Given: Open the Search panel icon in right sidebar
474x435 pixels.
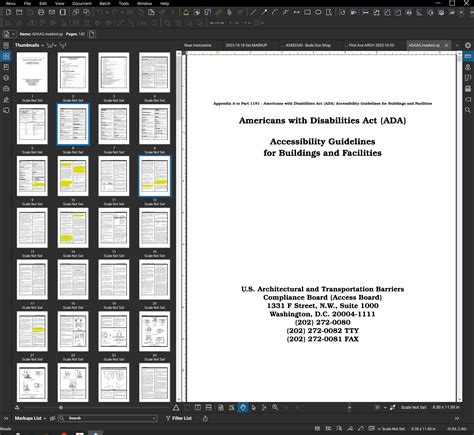Looking at the screenshot, I should tap(468, 110).
